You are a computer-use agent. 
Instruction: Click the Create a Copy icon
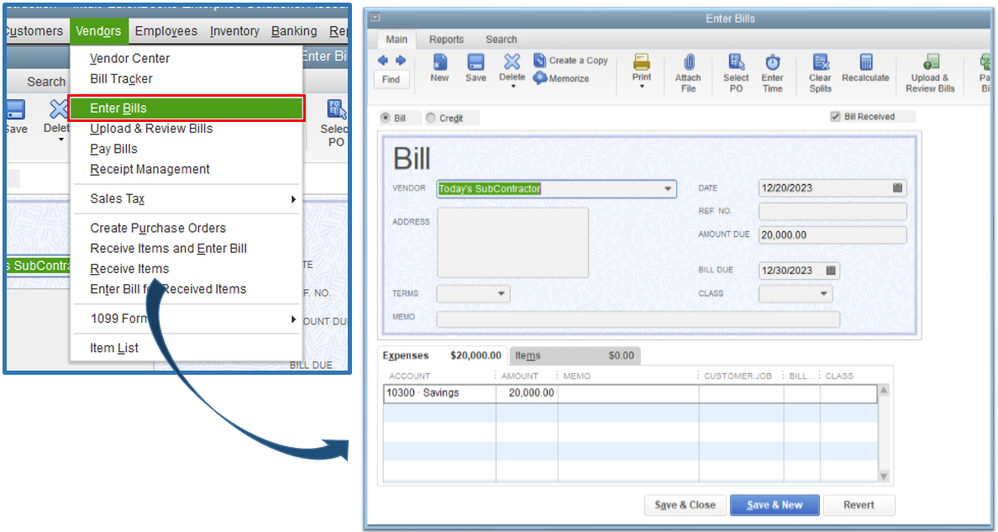[x=539, y=60]
